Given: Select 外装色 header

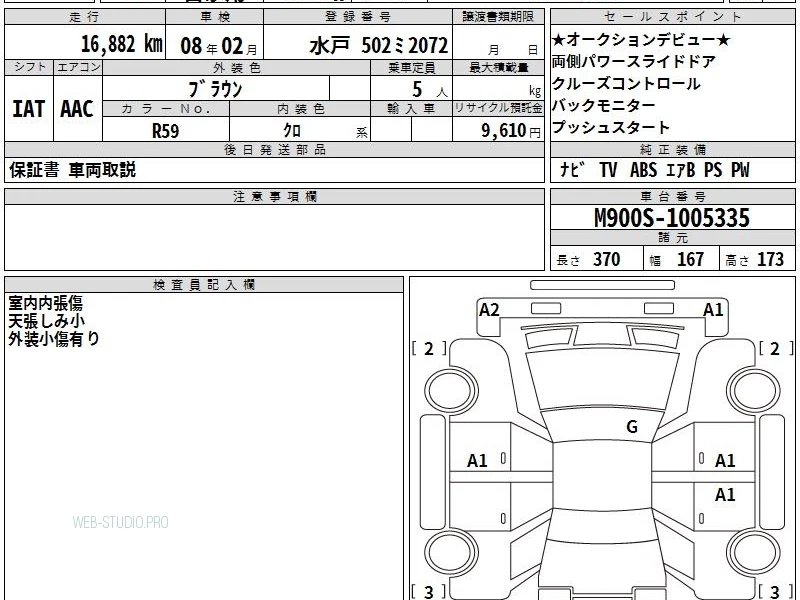Looking at the screenshot, I should 237,68.
